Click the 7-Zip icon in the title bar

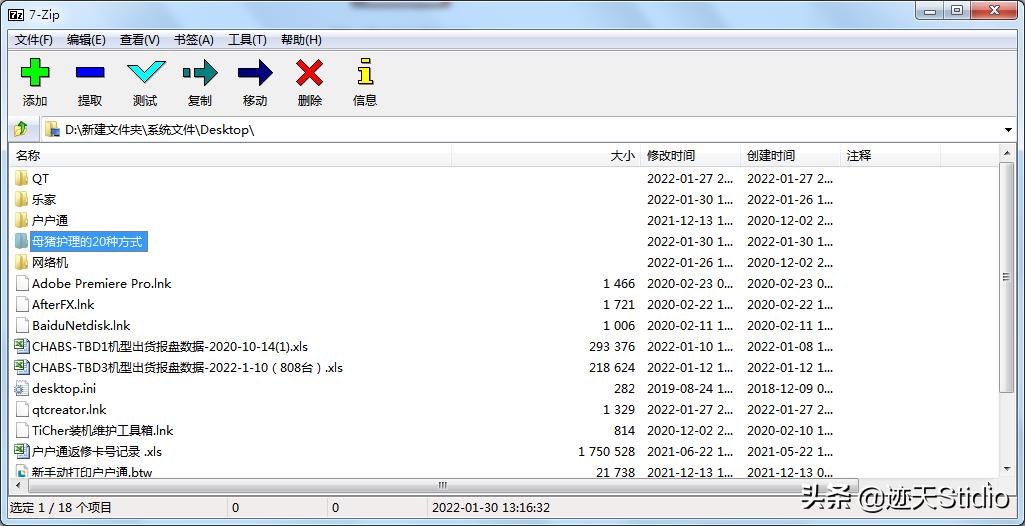(16, 15)
